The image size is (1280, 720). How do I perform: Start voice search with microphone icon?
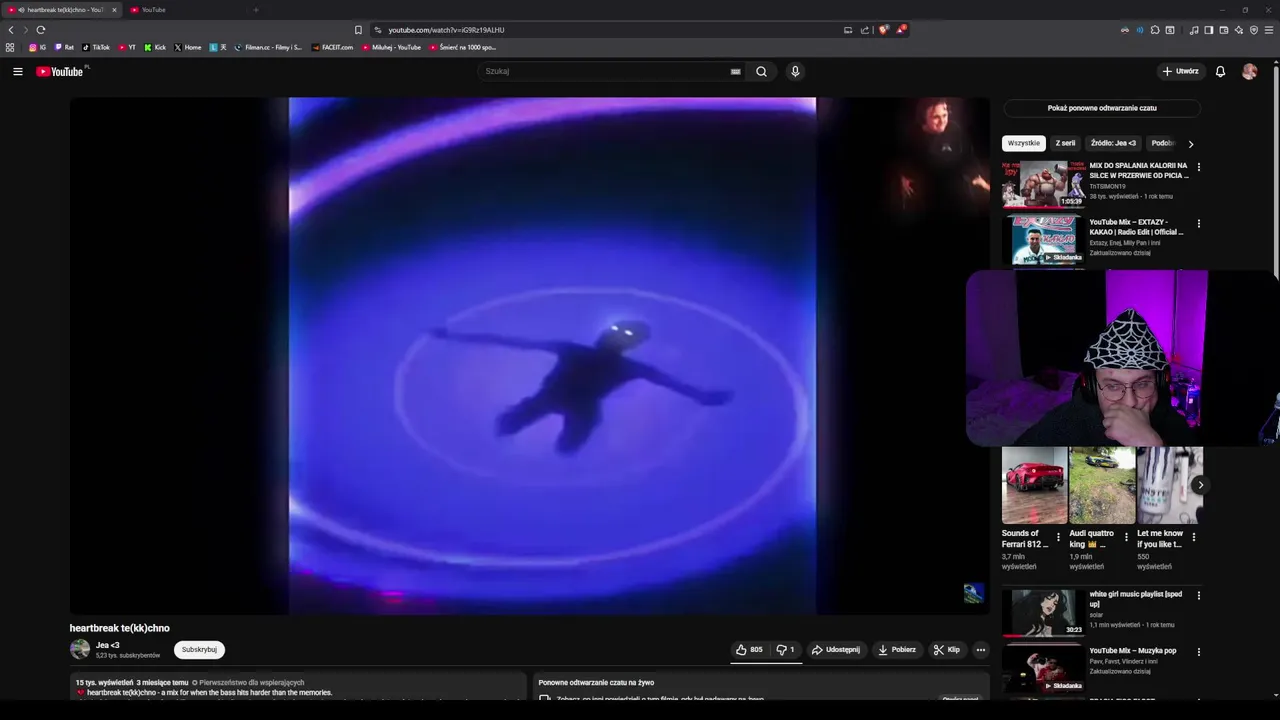pos(795,71)
